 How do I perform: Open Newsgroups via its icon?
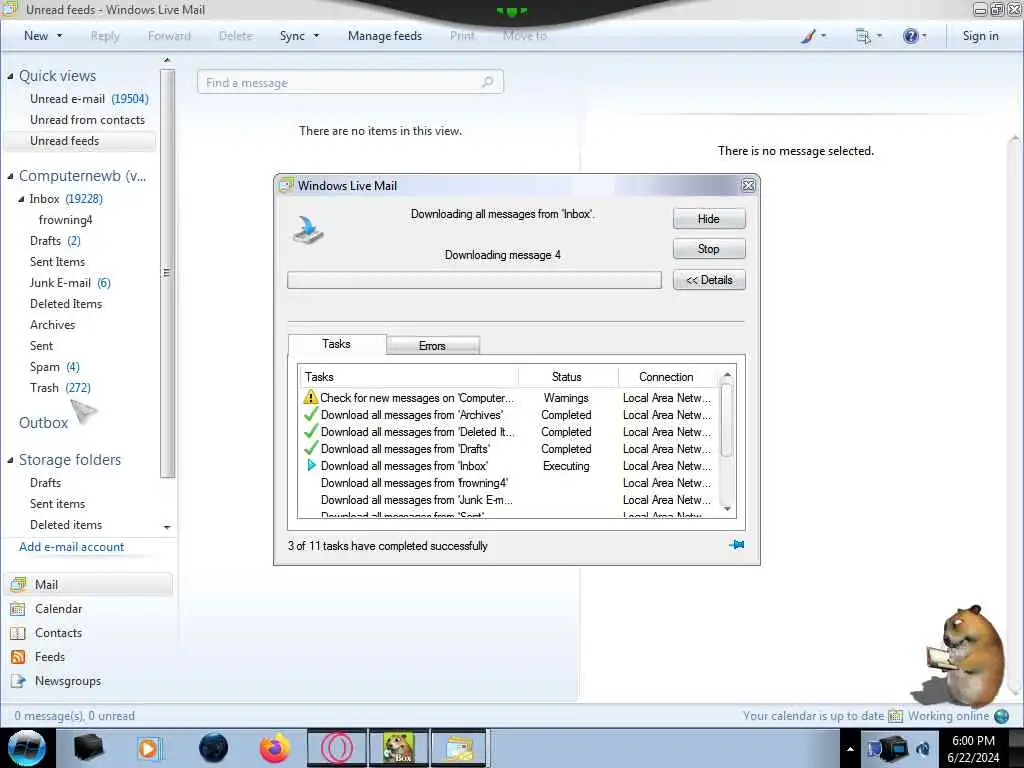pyautogui.click(x=18, y=681)
